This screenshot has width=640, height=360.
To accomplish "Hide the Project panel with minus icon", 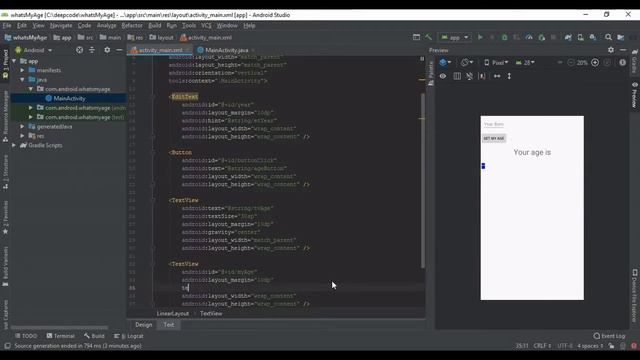I will pyautogui.click(x=119, y=50).
